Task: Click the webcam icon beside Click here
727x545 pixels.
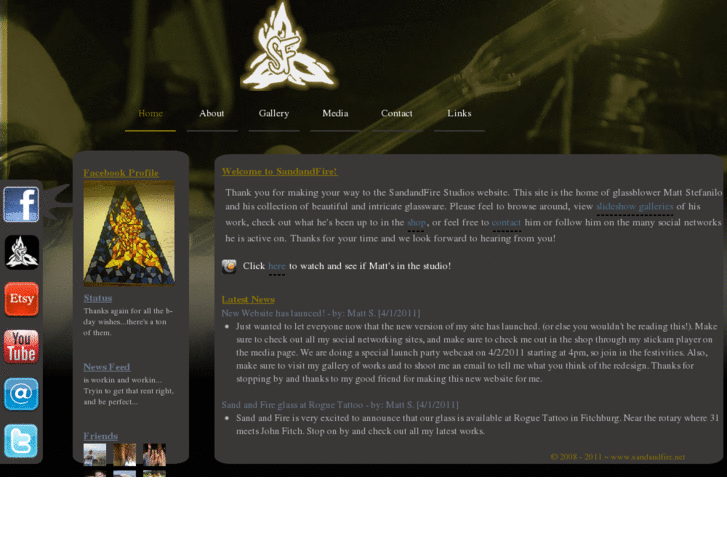Action: tap(229, 266)
